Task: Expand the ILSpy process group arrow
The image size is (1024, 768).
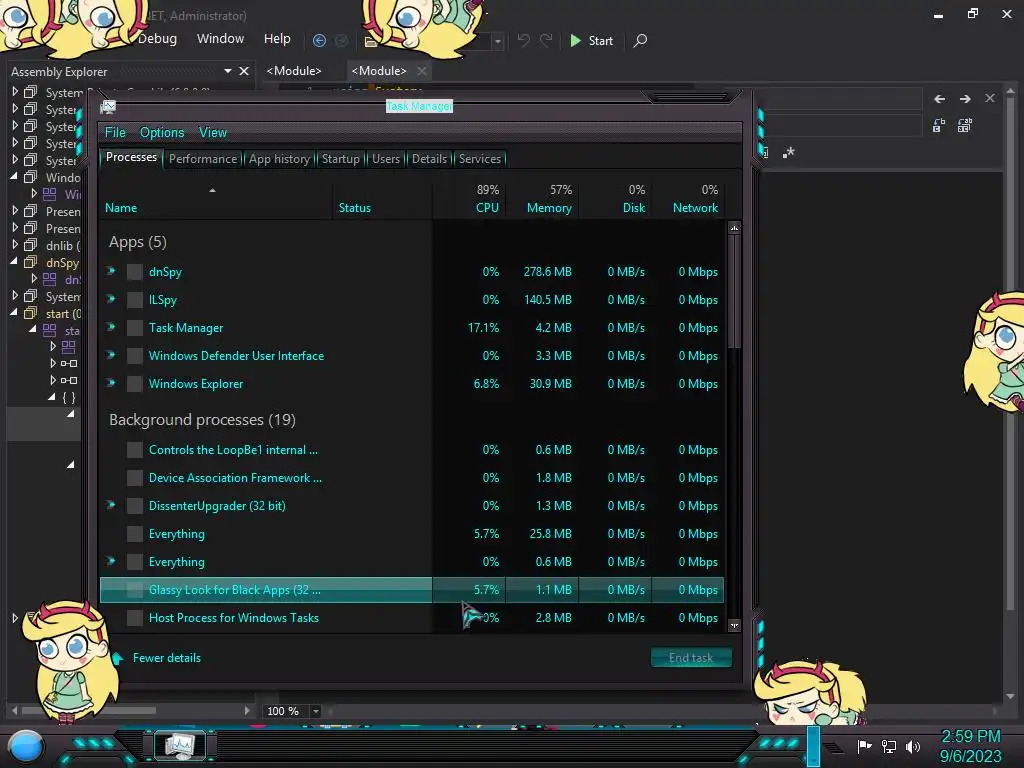Action: pos(112,298)
